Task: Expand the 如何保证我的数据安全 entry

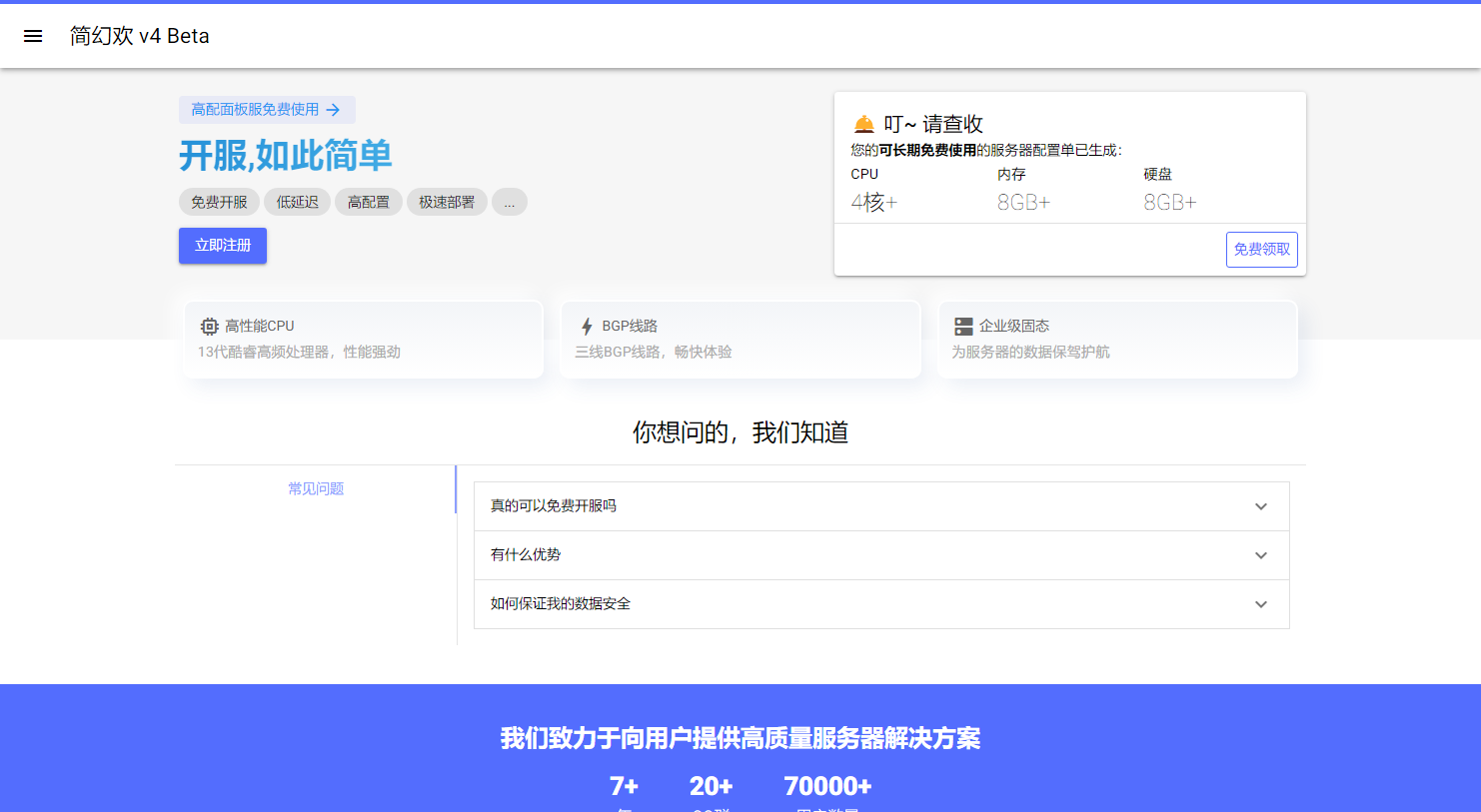Action: (880, 604)
